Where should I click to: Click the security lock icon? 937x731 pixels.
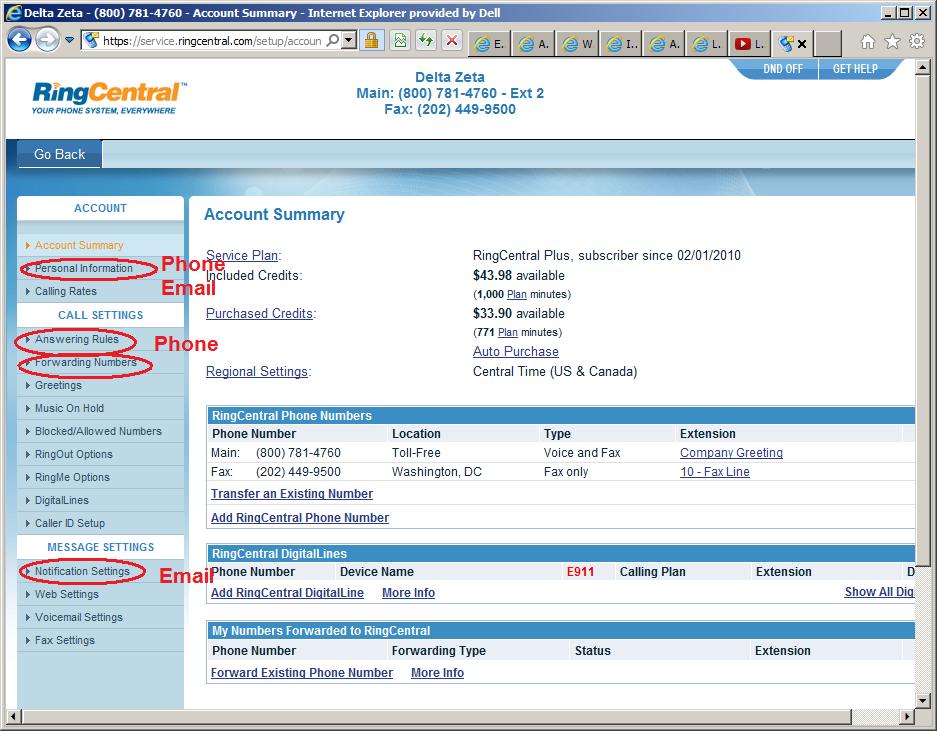tap(372, 41)
